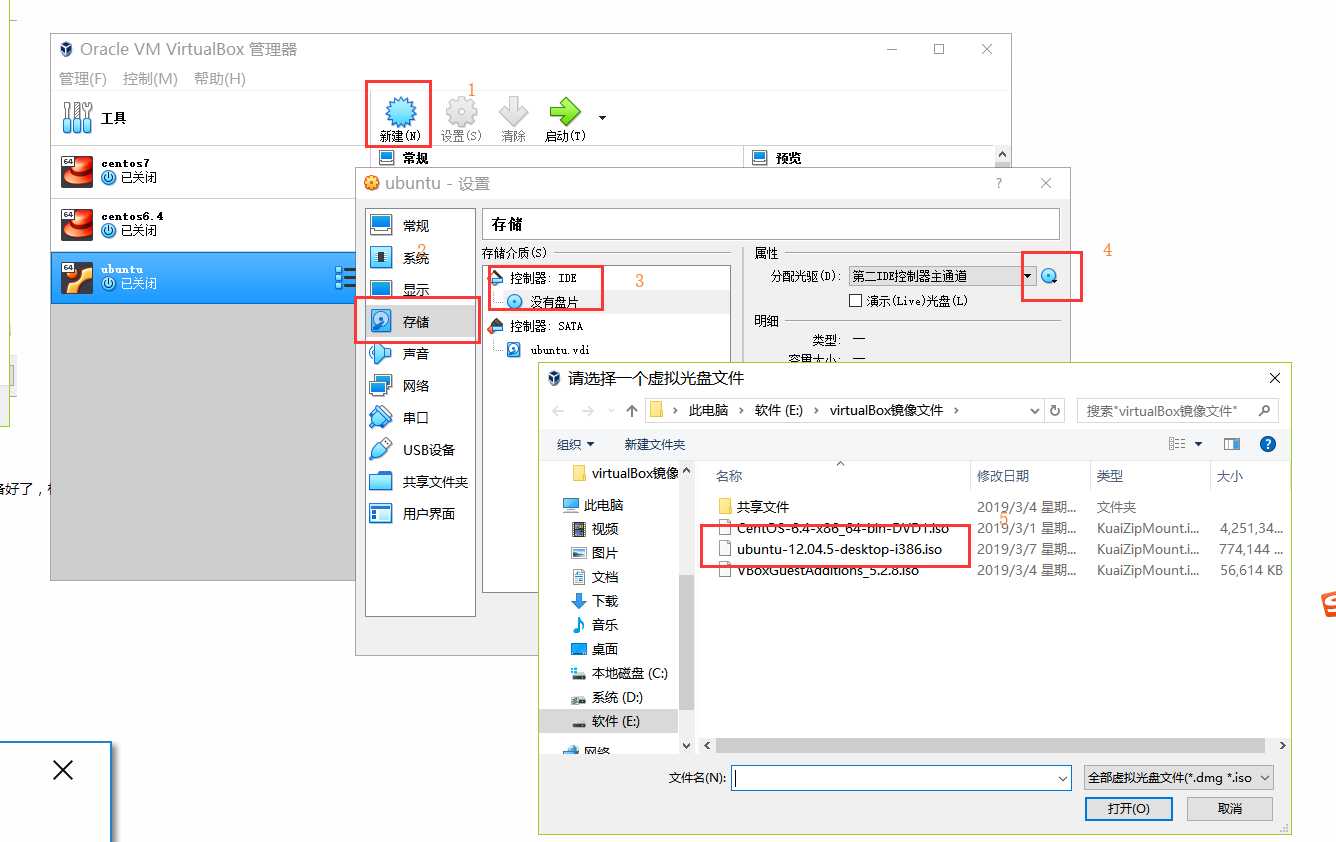The height and width of the screenshot is (842, 1336).
Task: Select the centos7 virtual machine
Action: point(205,171)
